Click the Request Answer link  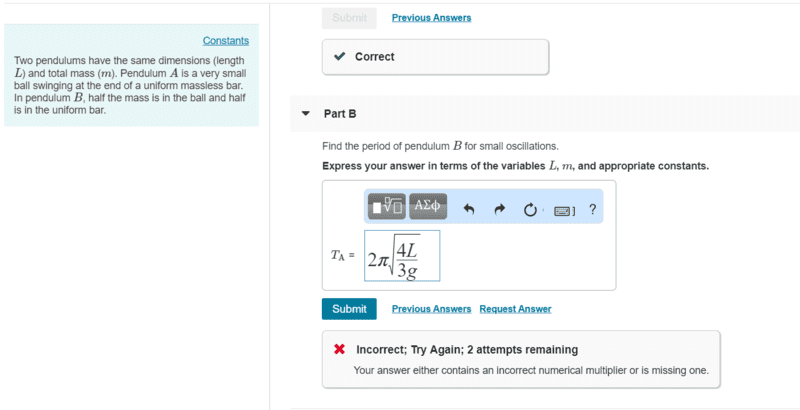coord(515,309)
